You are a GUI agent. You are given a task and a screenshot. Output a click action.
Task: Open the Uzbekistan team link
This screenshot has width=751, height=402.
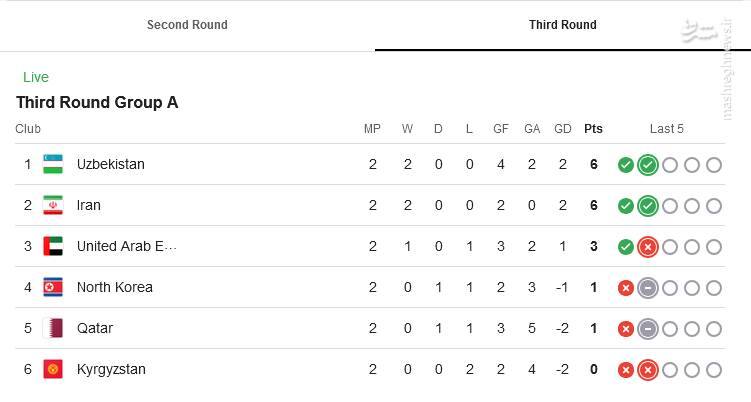pyautogui.click(x=110, y=164)
